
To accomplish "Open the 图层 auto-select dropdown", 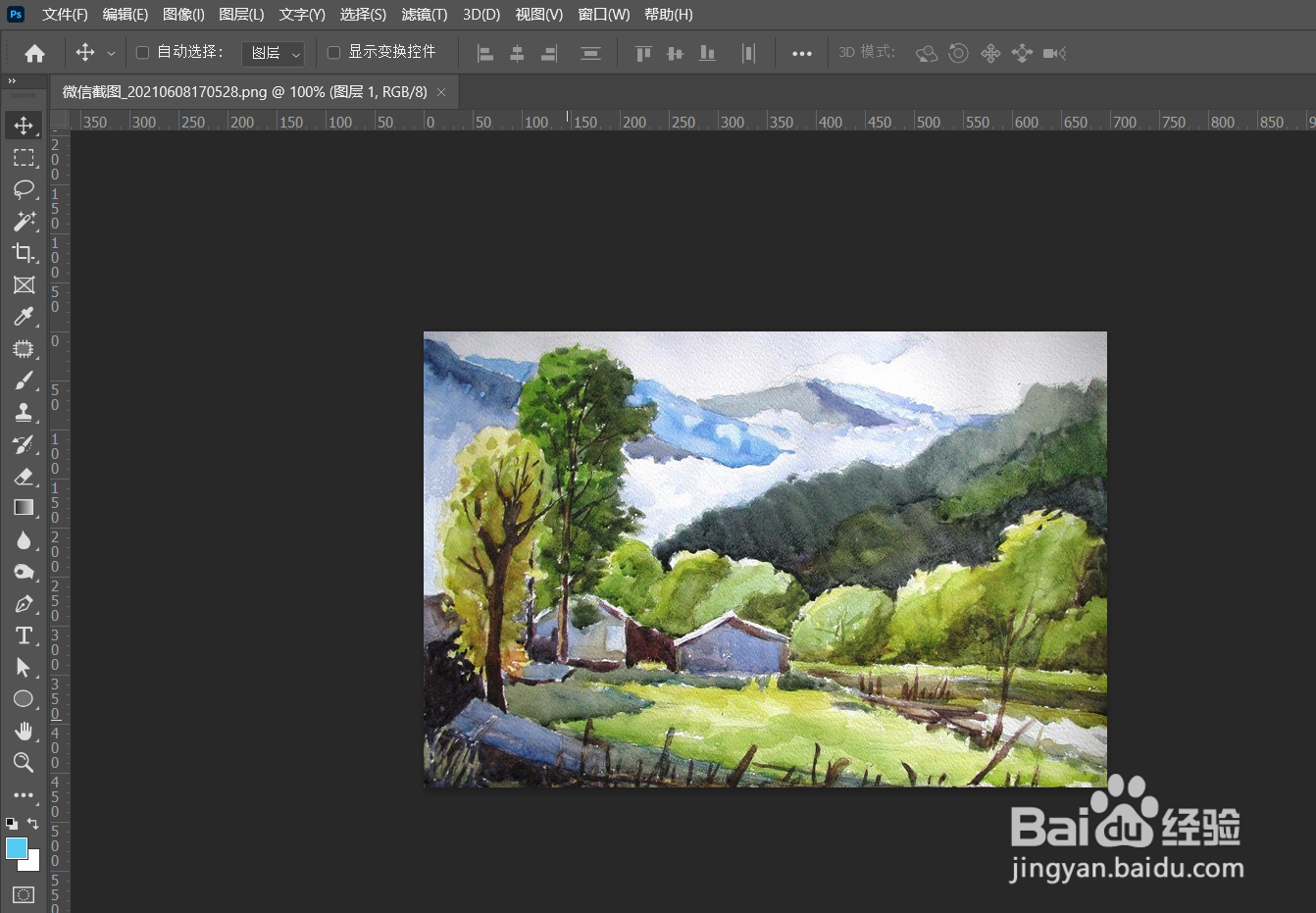I will point(273,53).
